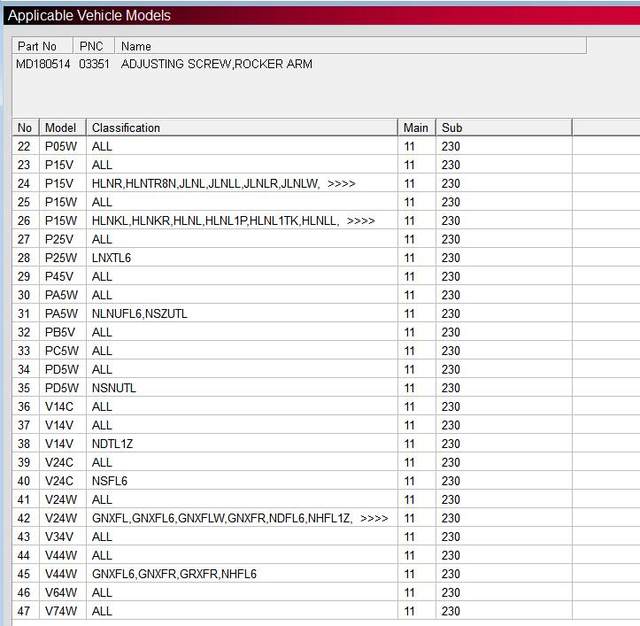
Task: Click the Applicable Vehicle Models title bar
Action: click(x=322, y=16)
